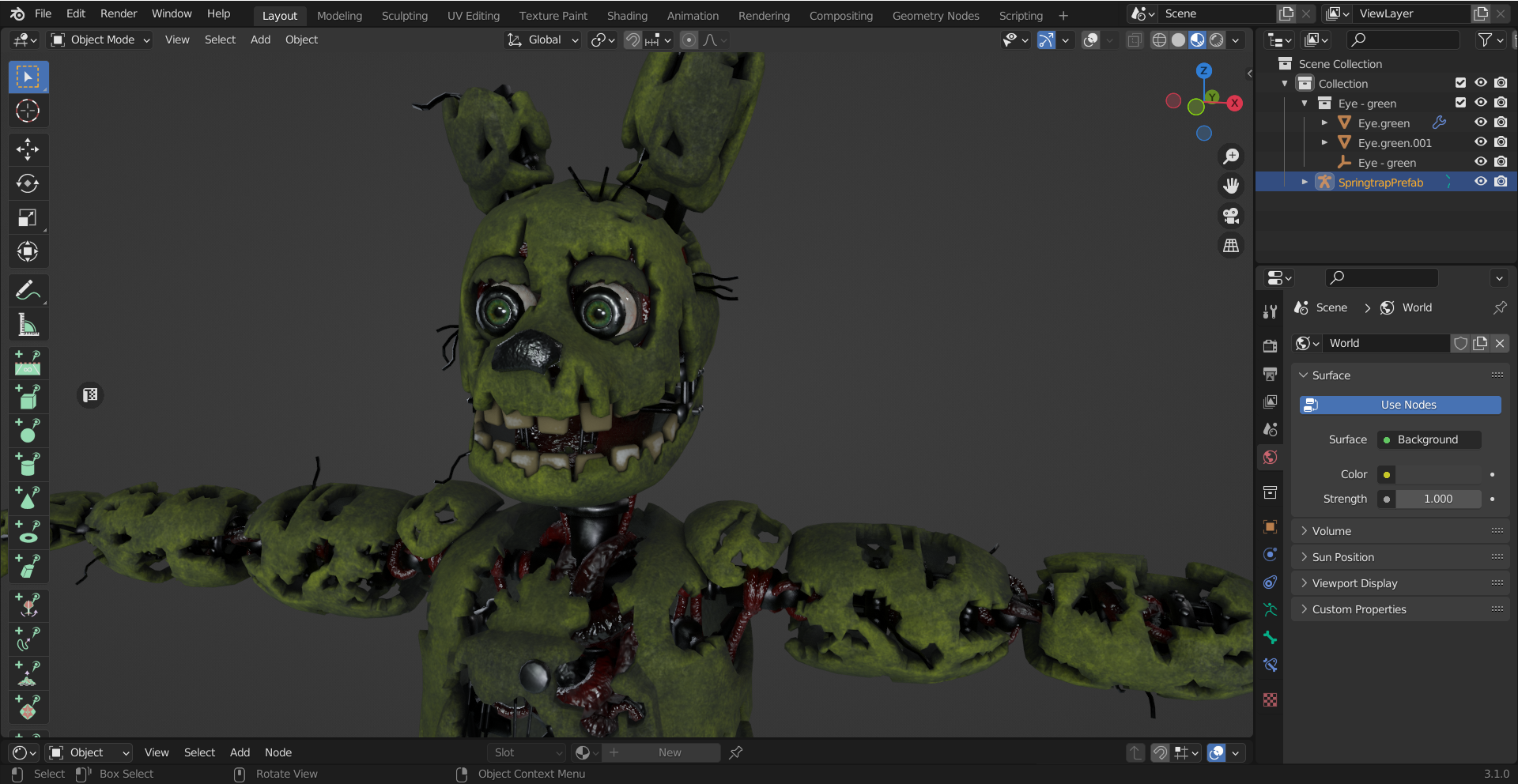The height and width of the screenshot is (784, 1518).
Task: Open the Texture properties checker tab
Action: click(1271, 699)
